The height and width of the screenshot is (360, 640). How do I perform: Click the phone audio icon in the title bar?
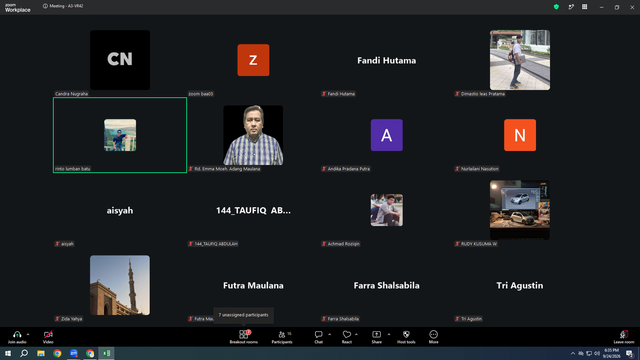click(571, 7)
